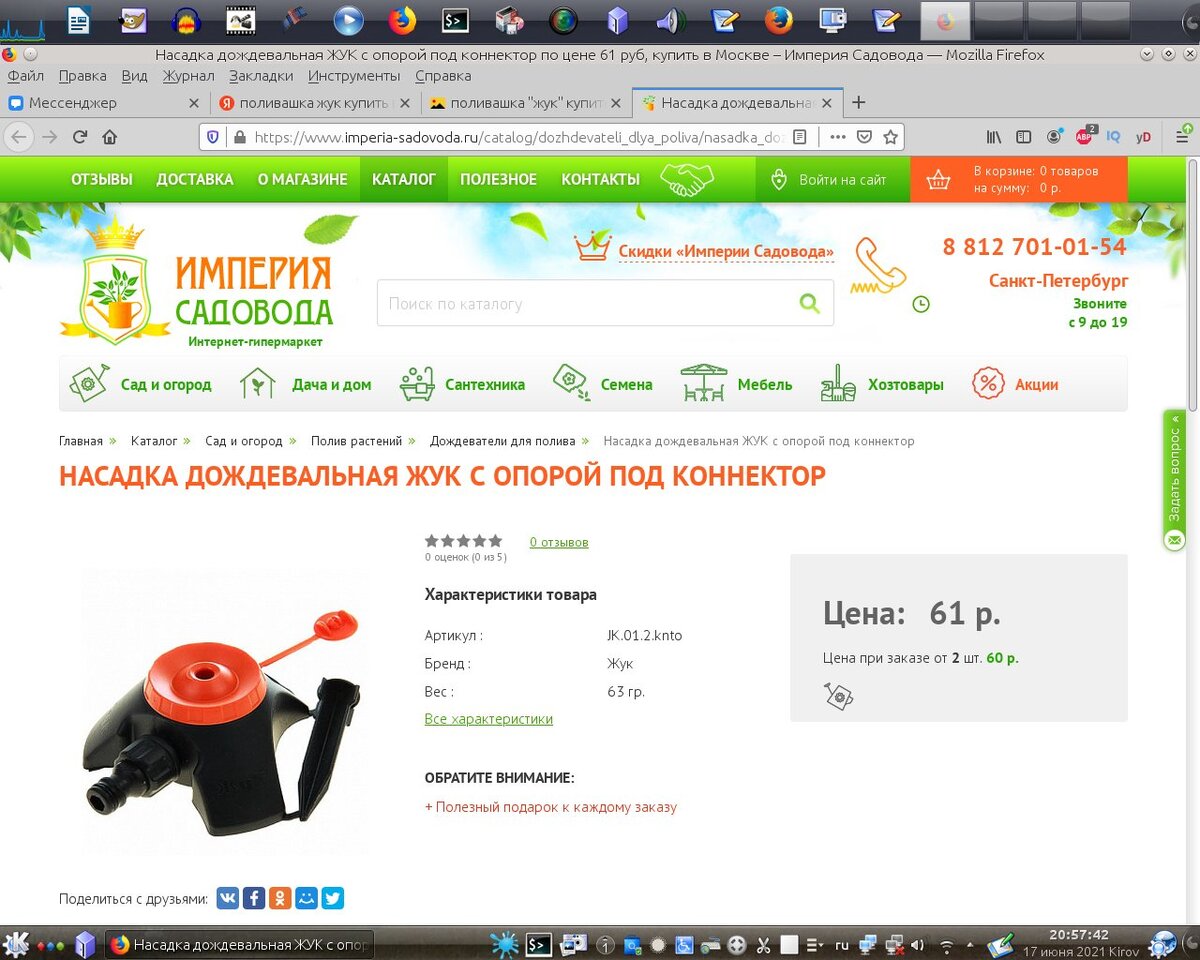Go to Полив растений breadcrumb
This screenshot has height=960, width=1200.
pyautogui.click(x=356, y=441)
